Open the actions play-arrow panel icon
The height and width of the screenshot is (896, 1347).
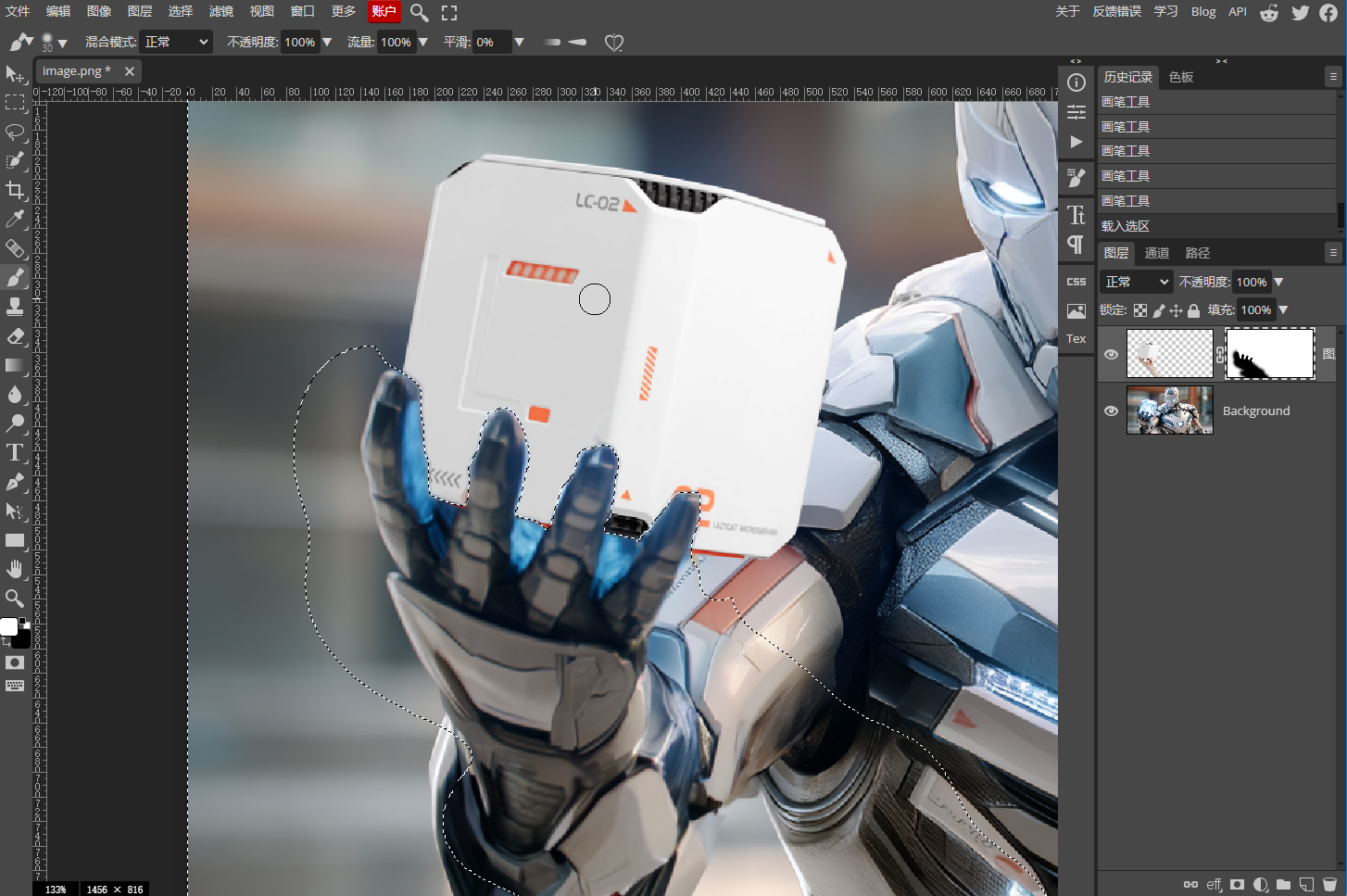coord(1076,142)
